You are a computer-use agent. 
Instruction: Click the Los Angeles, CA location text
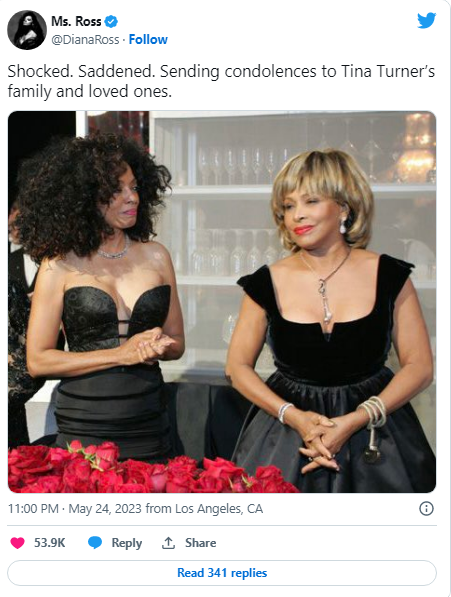tap(219, 509)
